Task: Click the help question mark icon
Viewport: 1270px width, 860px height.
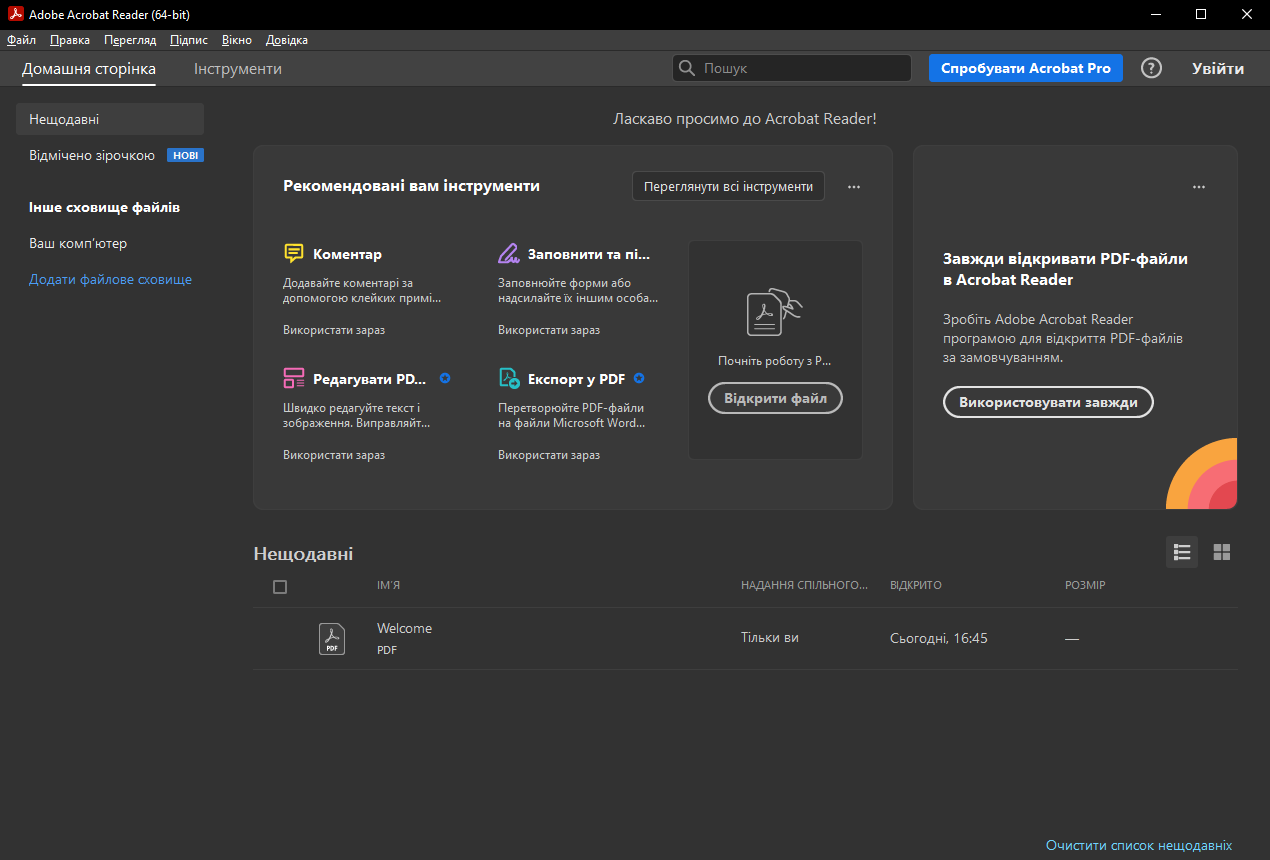Action: pos(1152,68)
